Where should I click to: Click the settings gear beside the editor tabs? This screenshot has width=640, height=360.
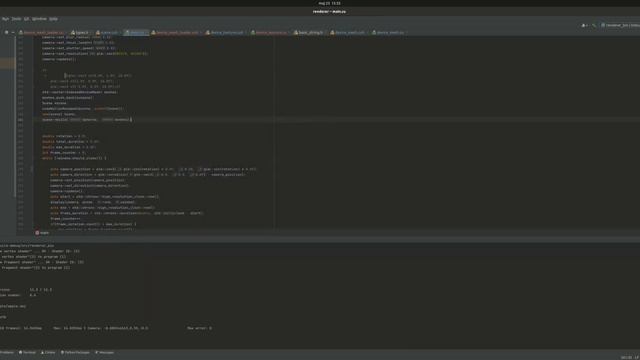tap(6, 32)
